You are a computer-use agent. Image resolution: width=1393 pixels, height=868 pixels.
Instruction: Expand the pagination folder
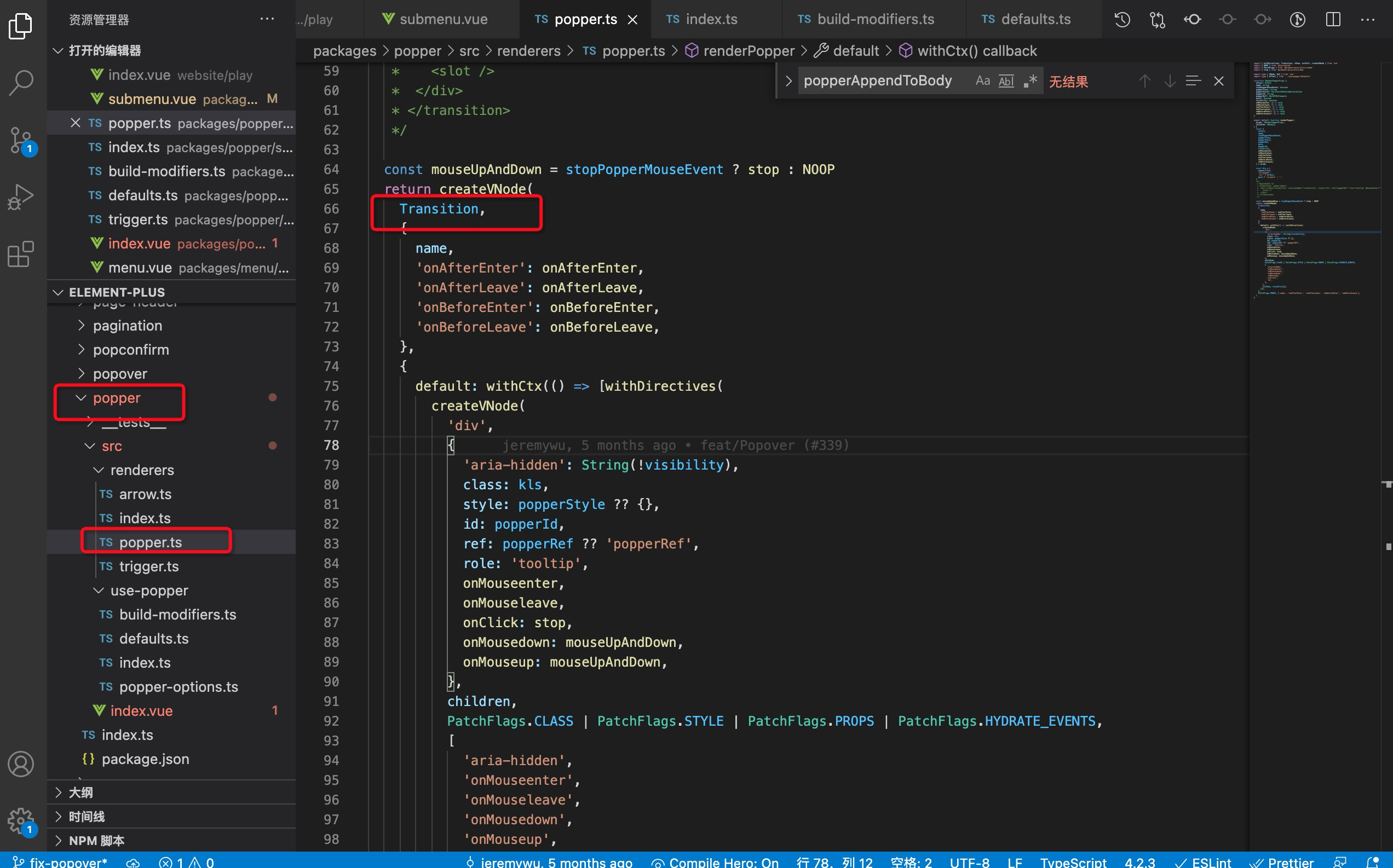pyautogui.click(x=128, y=326)
